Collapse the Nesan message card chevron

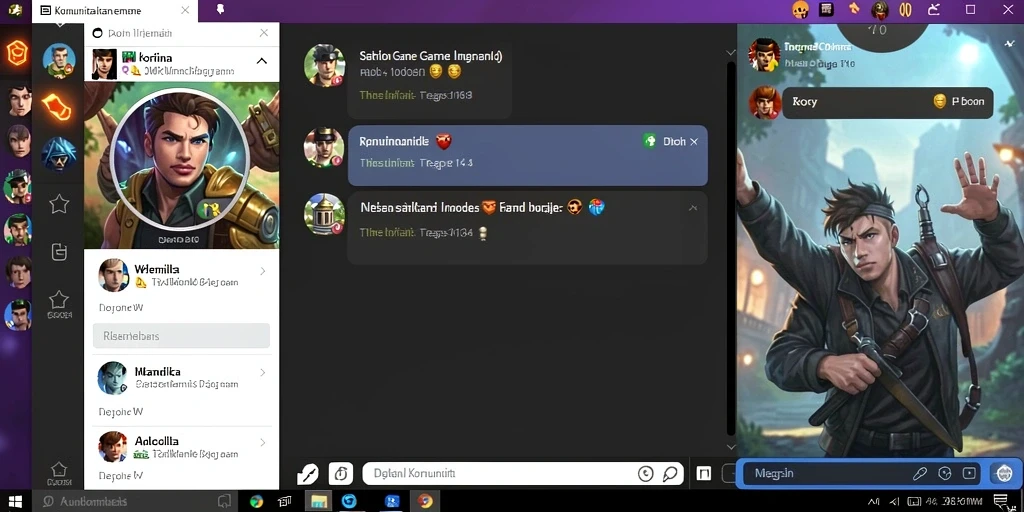[693, 208]
